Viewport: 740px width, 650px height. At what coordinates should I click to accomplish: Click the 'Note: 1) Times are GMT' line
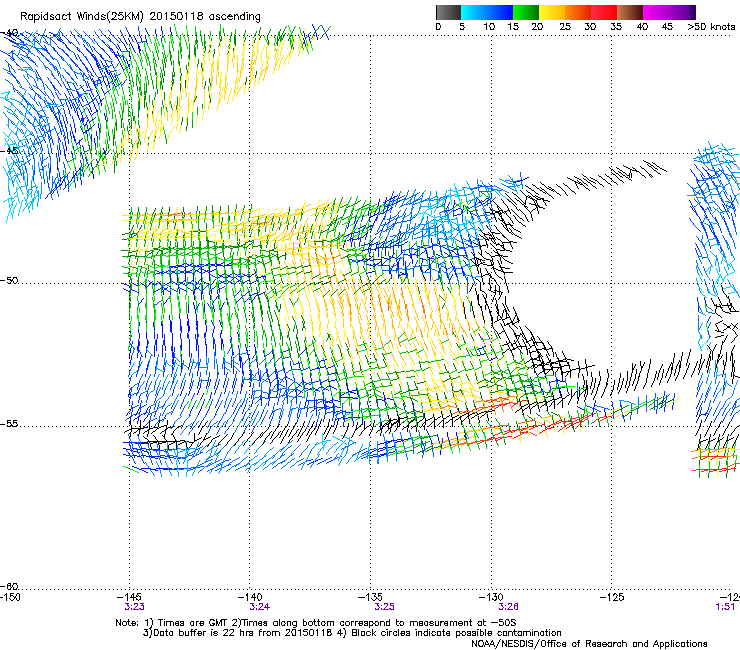pyautogui.click(x=316, y=623)
